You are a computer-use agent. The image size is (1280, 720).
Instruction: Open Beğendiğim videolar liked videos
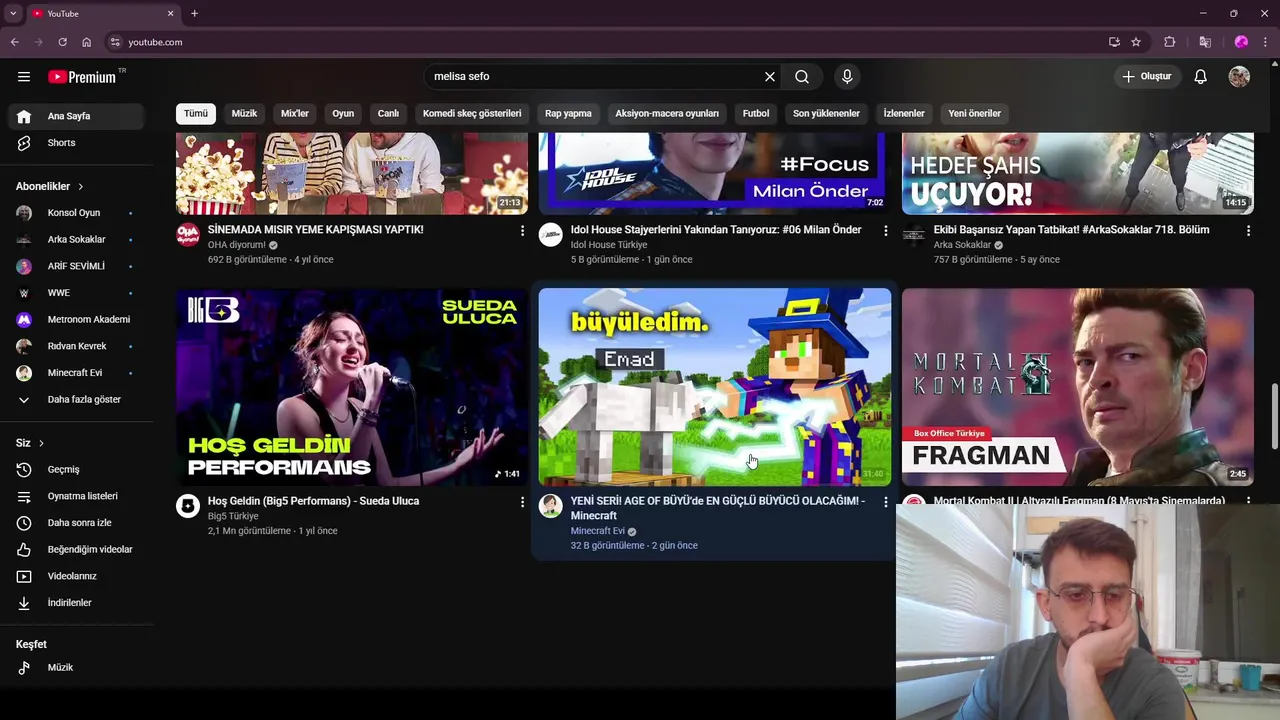pos(76,549)
